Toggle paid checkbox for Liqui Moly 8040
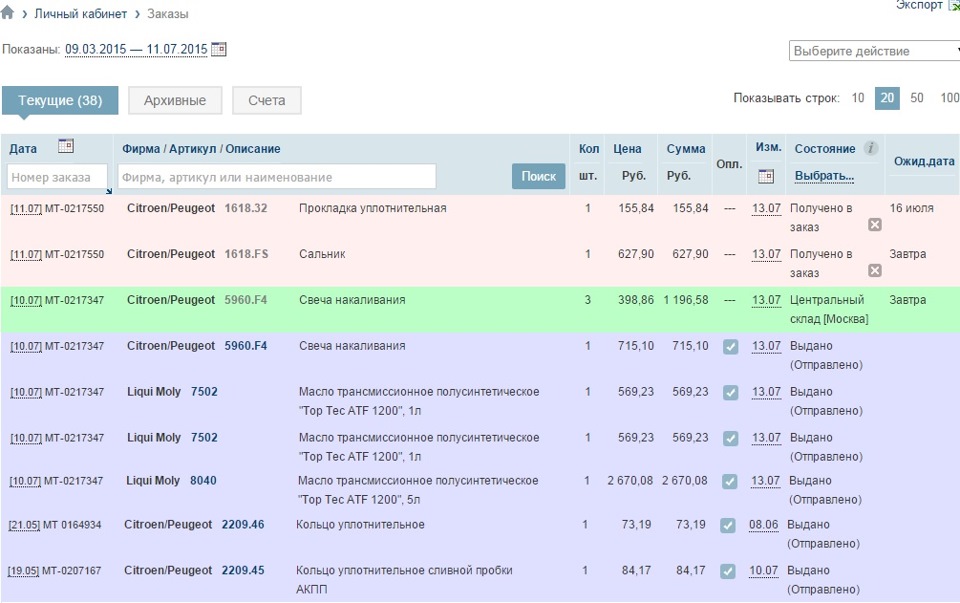Viewport: 960px width, 603px height. (730, 483)
